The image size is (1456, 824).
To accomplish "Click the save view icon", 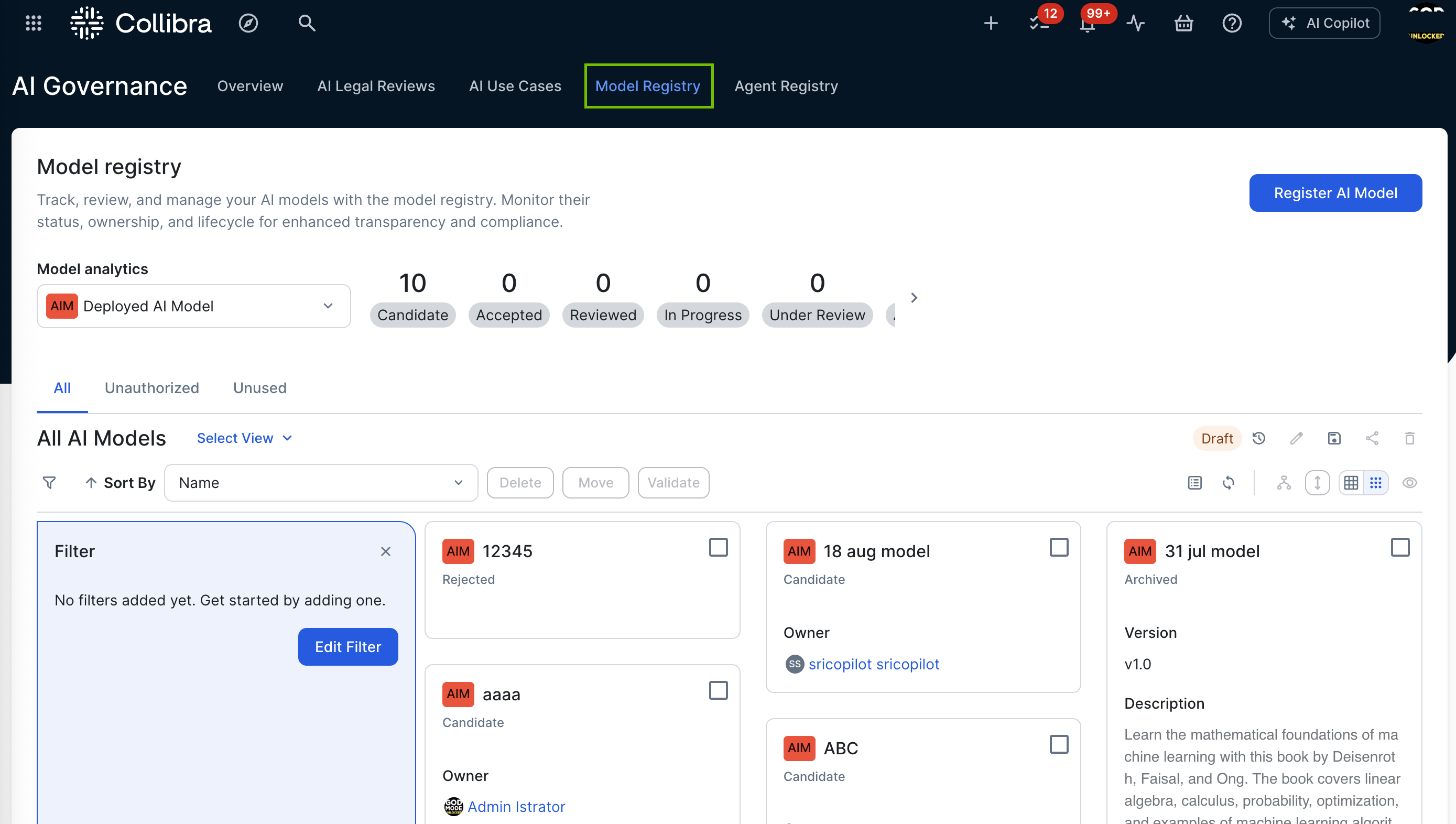I will coord(1334,439).
